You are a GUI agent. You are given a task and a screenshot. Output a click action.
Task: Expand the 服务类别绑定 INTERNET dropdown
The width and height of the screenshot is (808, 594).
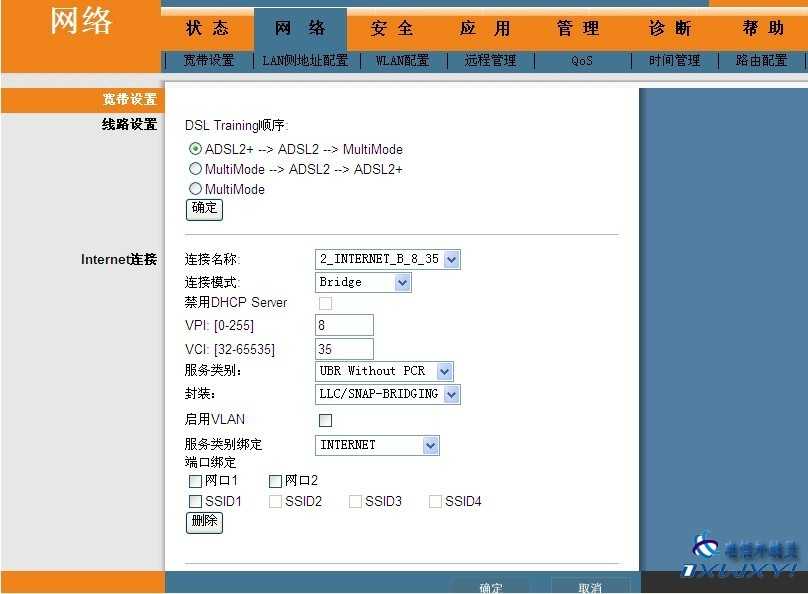click(x=377, y=445)
